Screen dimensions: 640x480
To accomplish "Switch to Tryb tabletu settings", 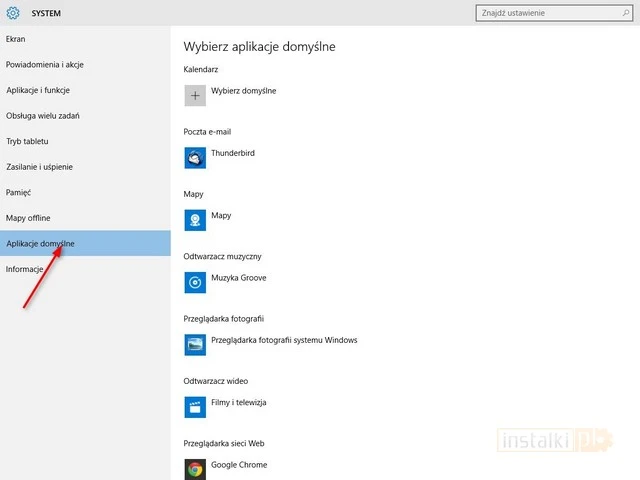I will click(x=27, y=142).
